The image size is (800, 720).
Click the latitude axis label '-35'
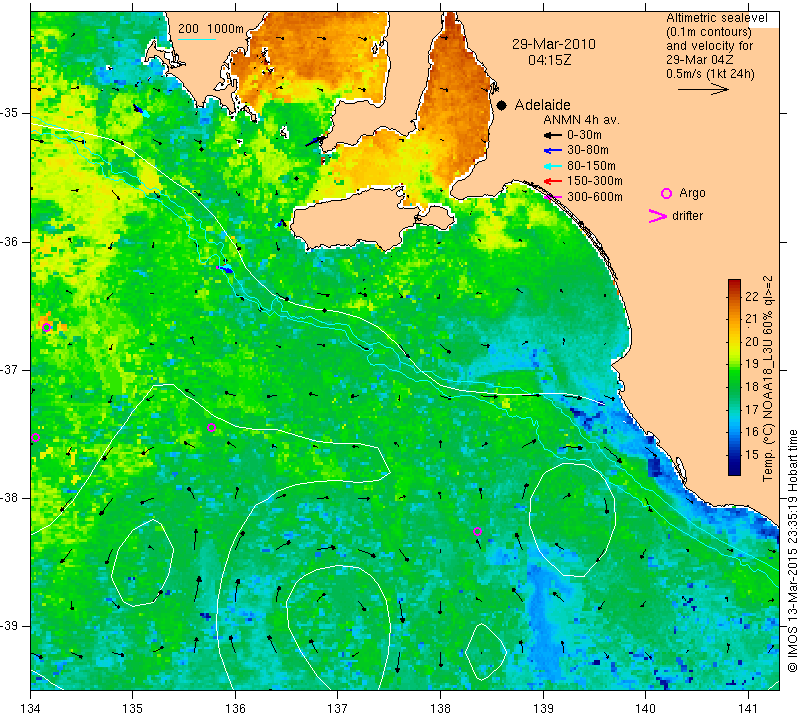click(x=10, y=113)
